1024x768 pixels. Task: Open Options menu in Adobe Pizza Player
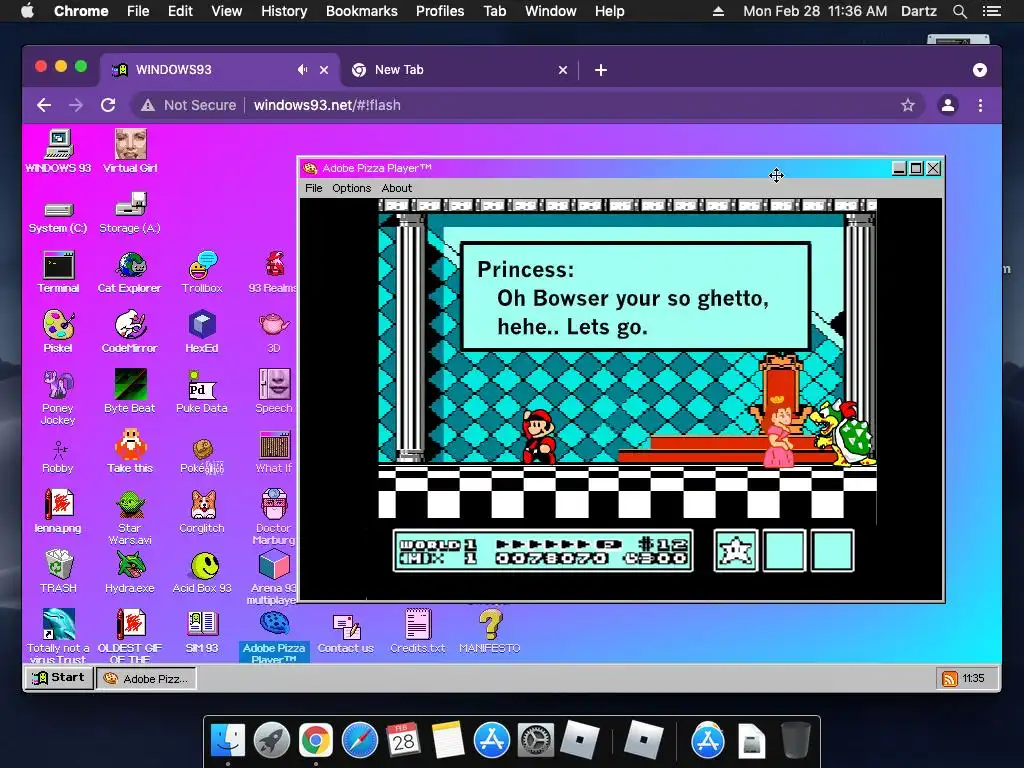point(351,188)
